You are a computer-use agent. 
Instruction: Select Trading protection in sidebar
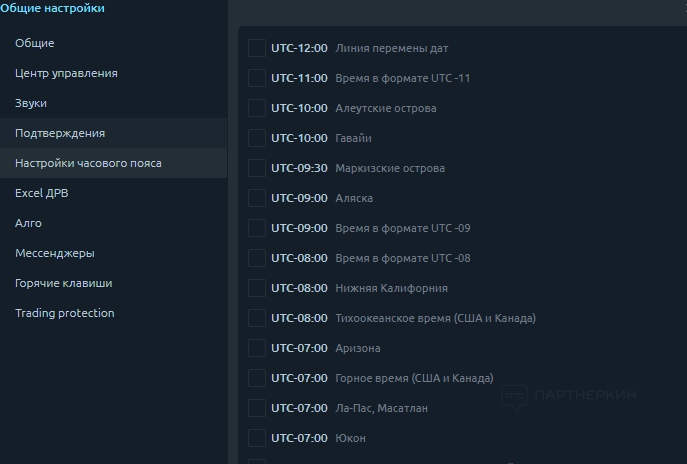pyautogui.click(x=65, y=313)
